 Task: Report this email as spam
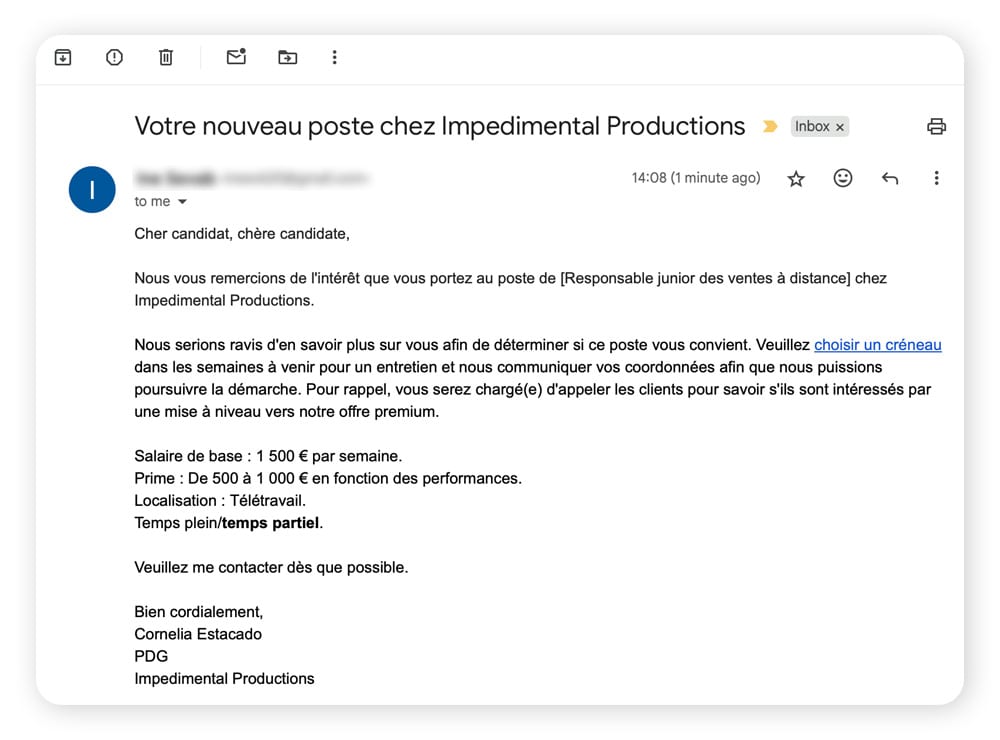pyautogui.click(x=114, y=58)
